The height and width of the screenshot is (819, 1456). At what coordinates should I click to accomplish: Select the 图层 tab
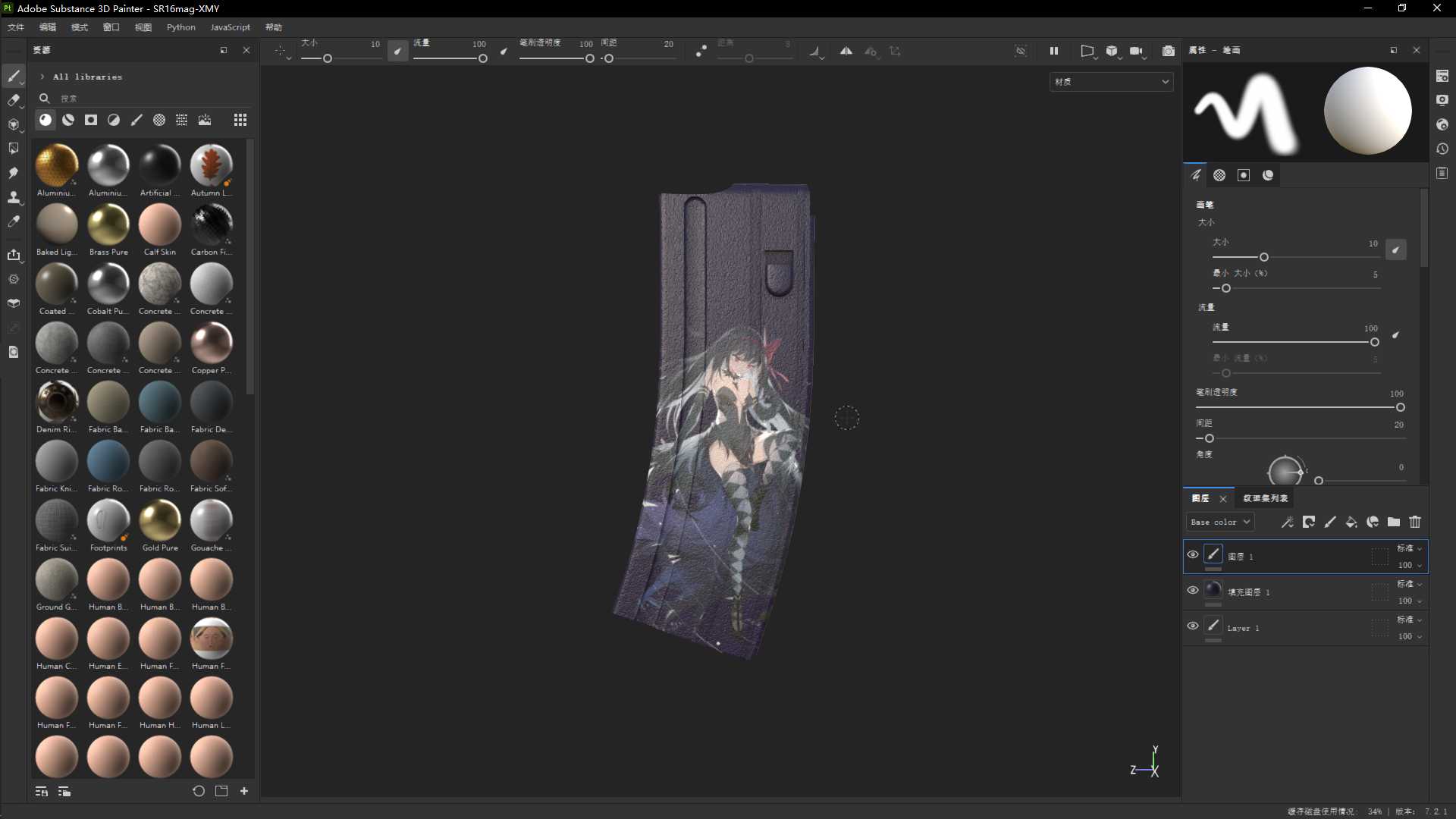click(x=1200, y=498)
